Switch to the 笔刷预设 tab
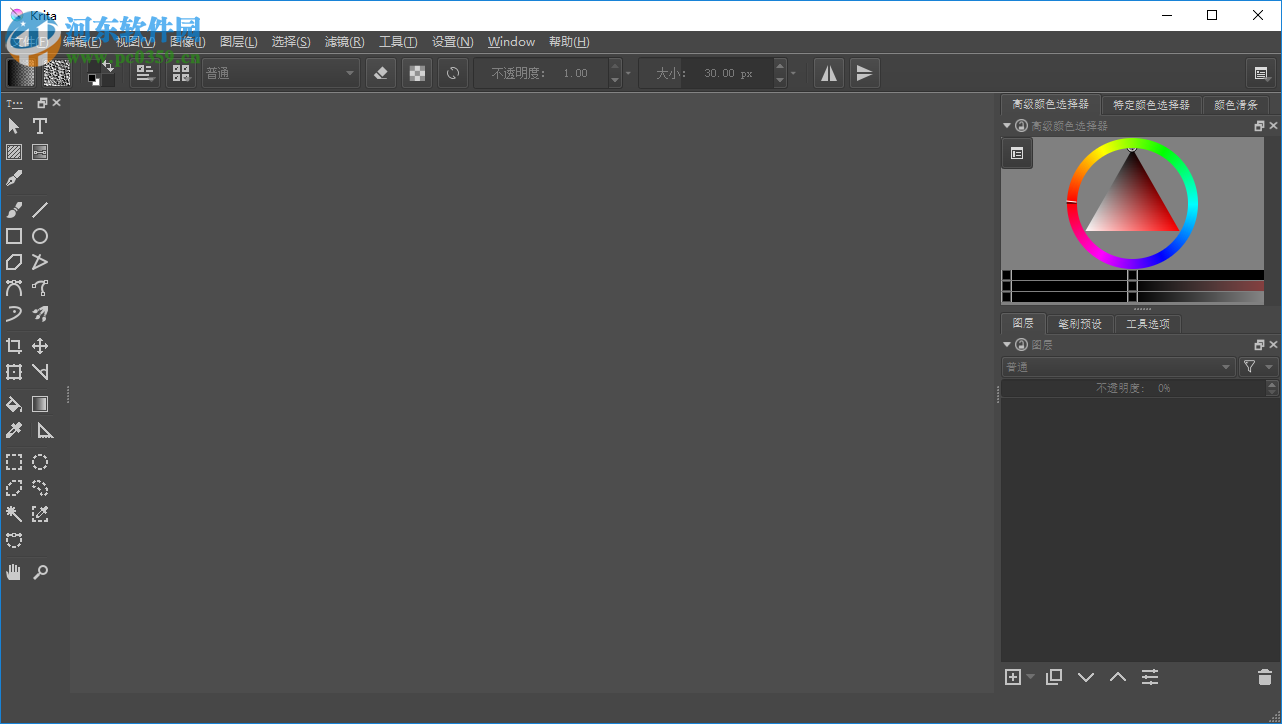 (1080, 324)
